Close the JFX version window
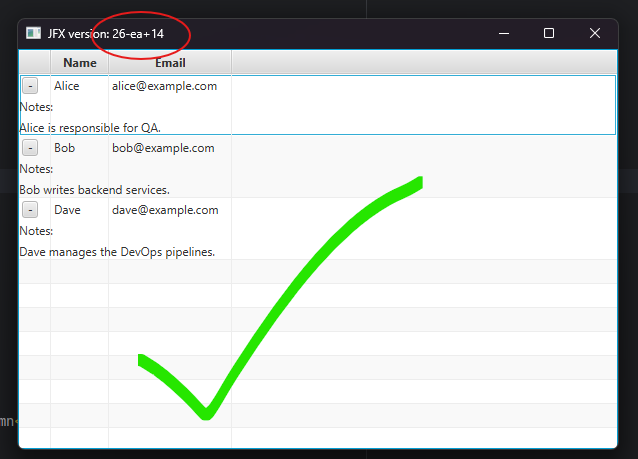638x459 pixels. click(x=595, y=34)
